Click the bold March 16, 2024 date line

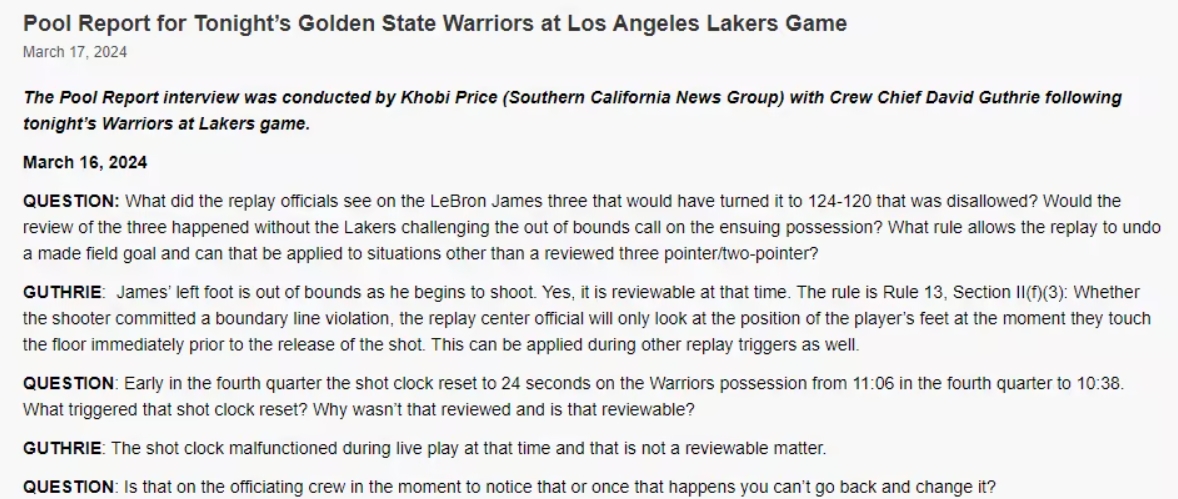85,162
